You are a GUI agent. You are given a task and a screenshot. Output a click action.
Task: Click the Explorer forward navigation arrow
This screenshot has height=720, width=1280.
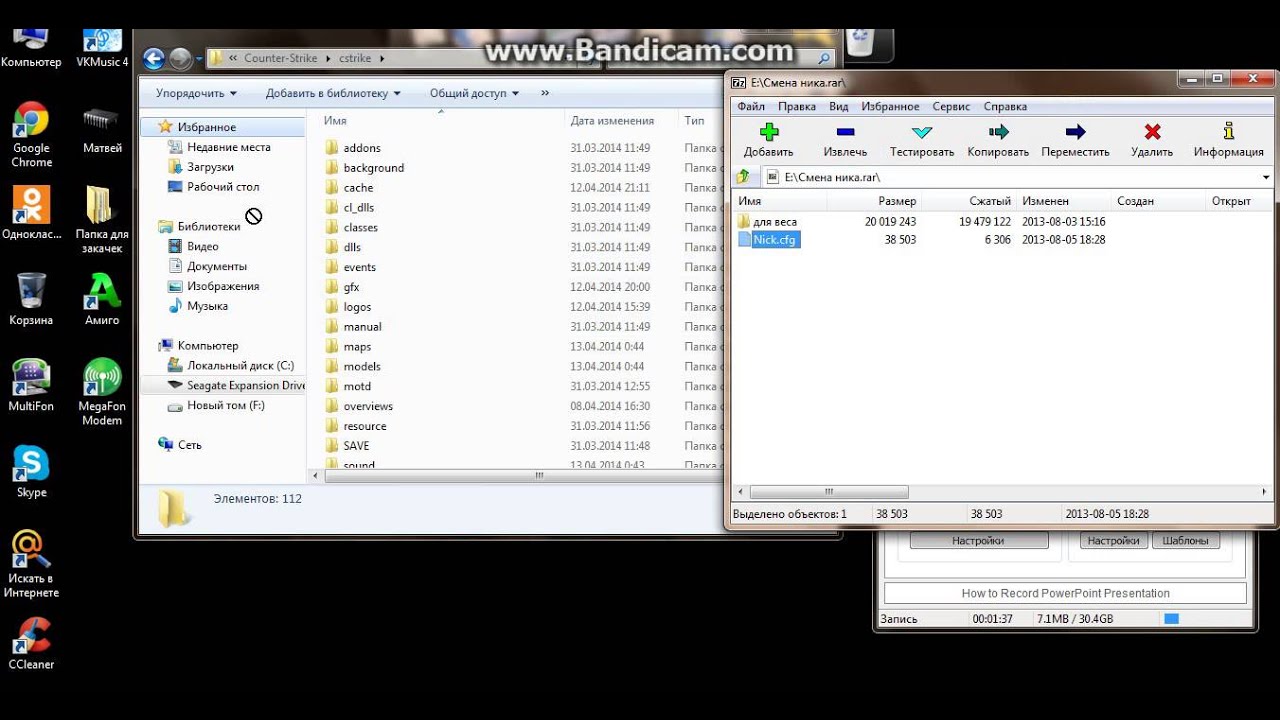180,59
